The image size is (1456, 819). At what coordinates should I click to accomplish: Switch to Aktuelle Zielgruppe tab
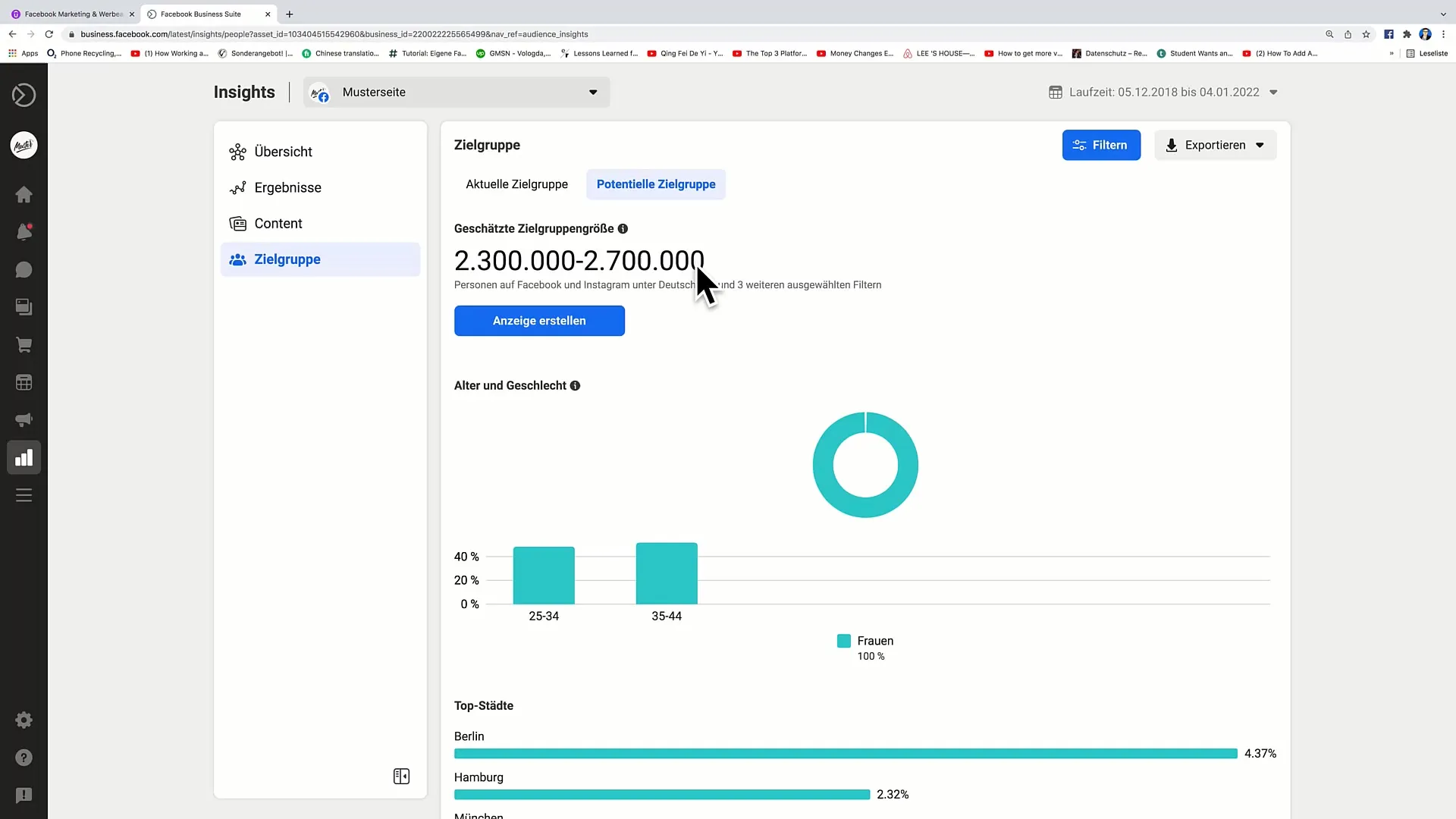click(x=517, y=184)
